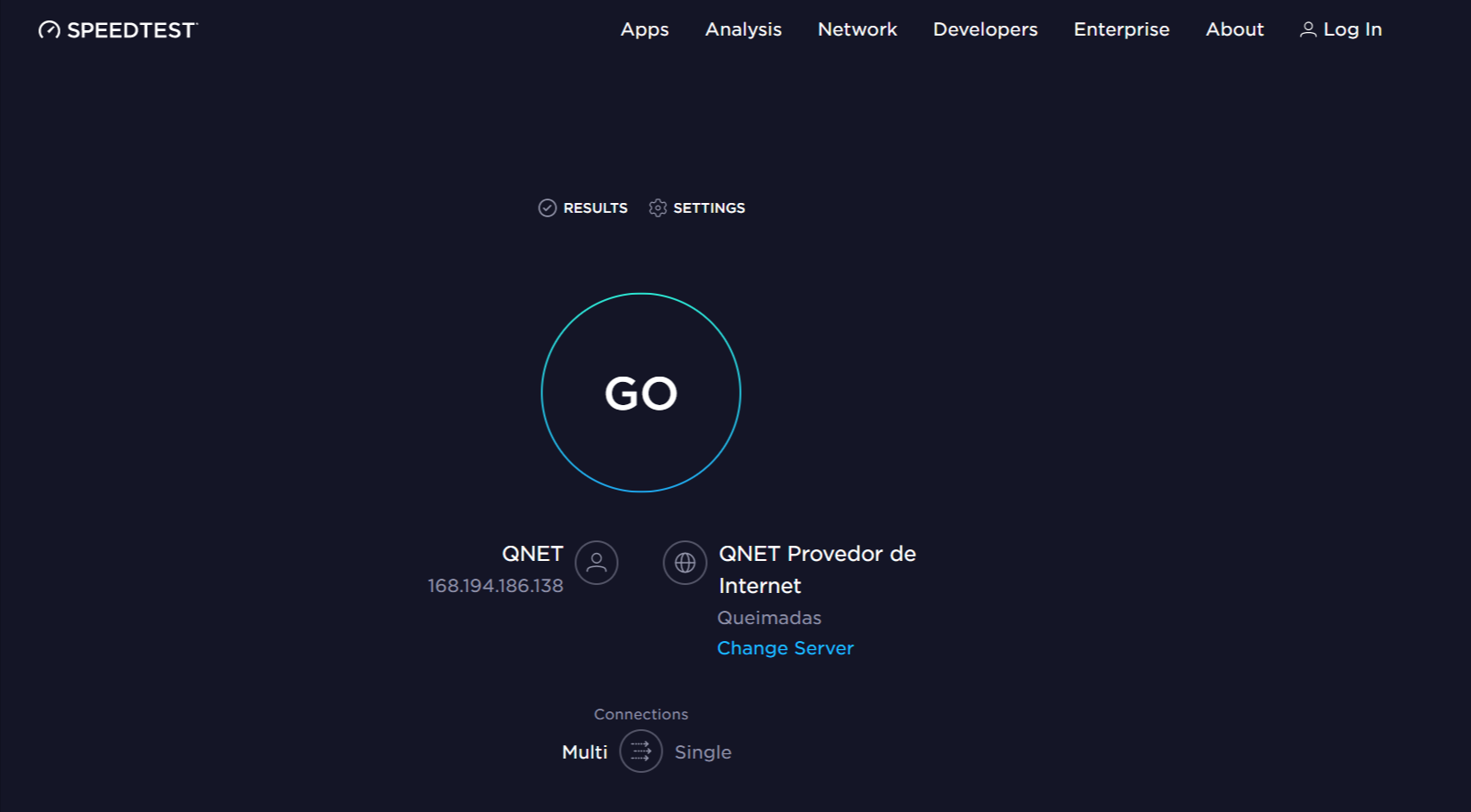
Task: Click the QNET provider name
Action: (532, 554)
